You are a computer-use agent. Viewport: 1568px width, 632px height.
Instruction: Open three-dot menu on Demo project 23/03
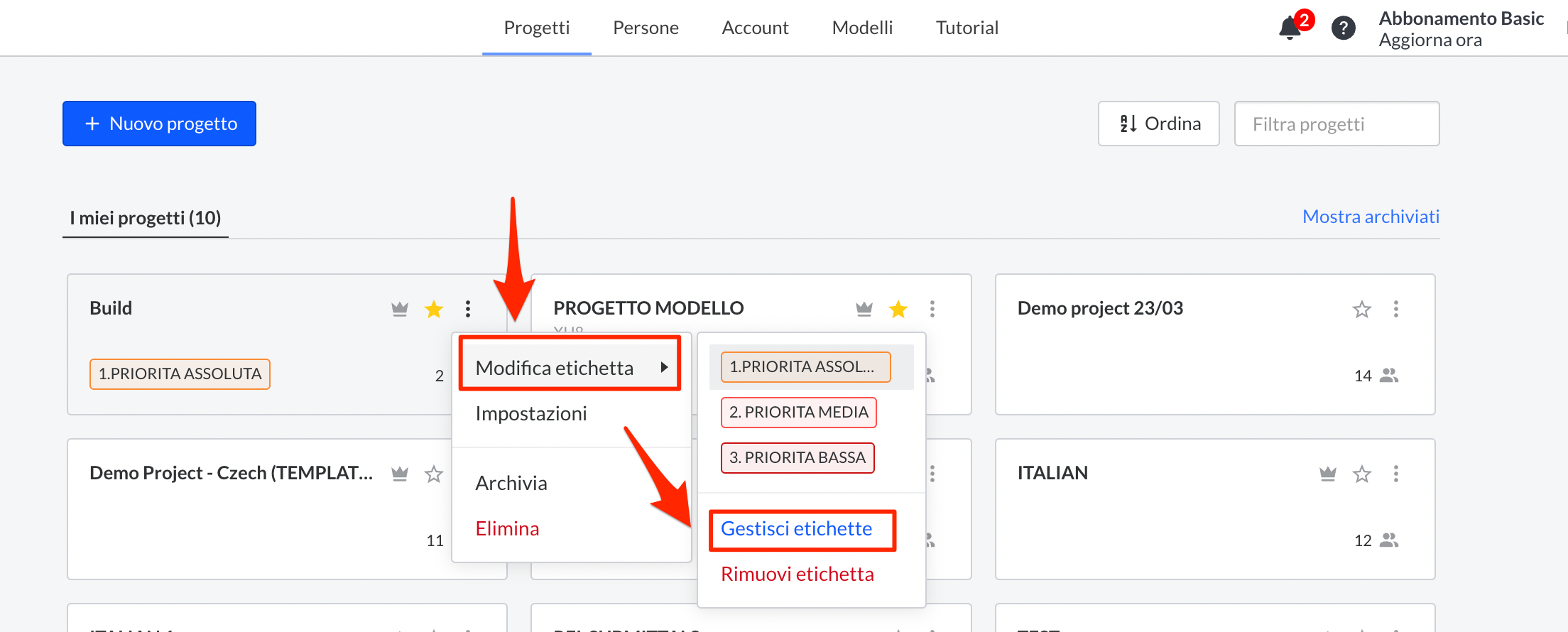(1395, 309)
